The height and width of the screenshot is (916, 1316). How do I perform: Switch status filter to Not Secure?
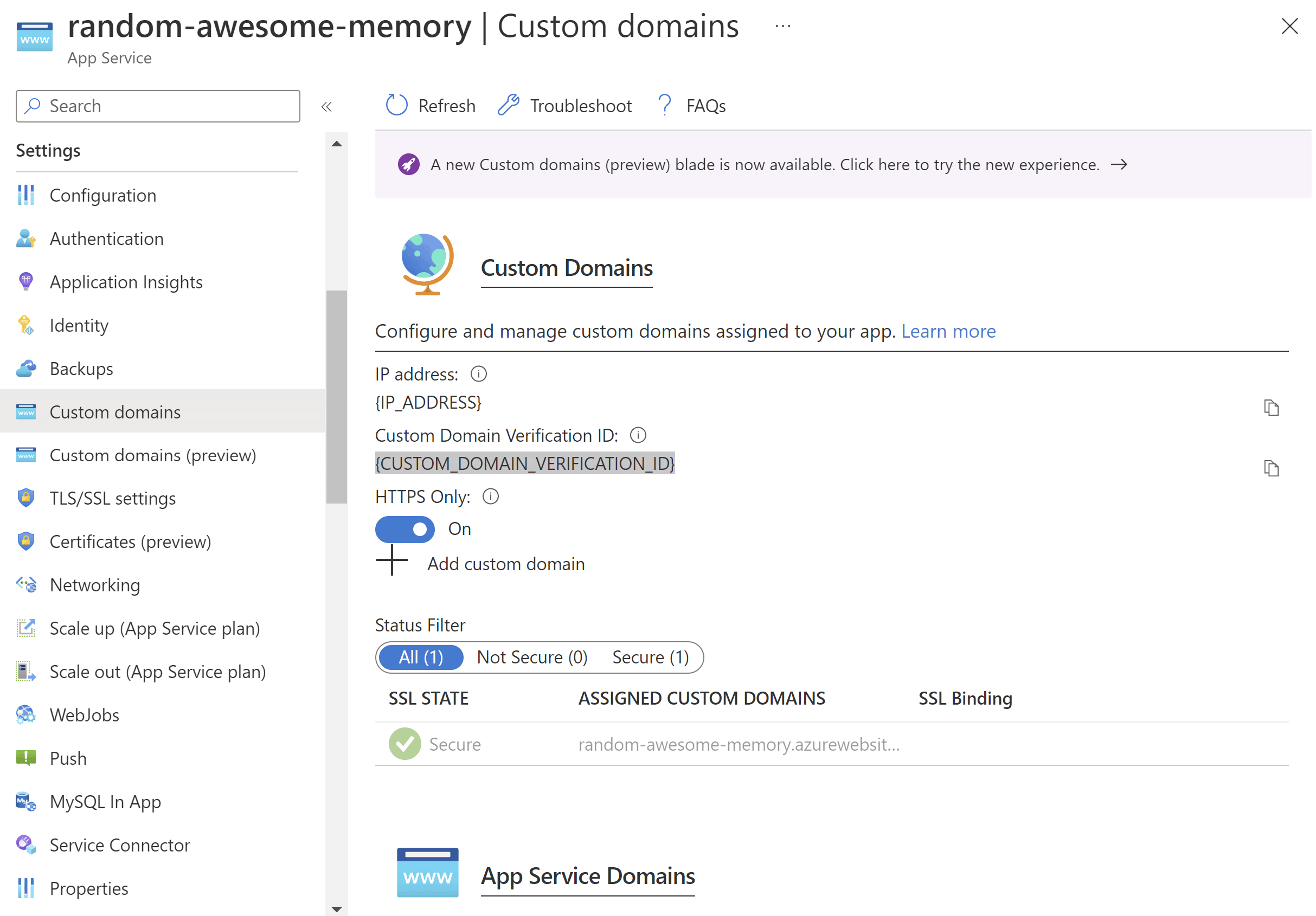click(532, 657)
